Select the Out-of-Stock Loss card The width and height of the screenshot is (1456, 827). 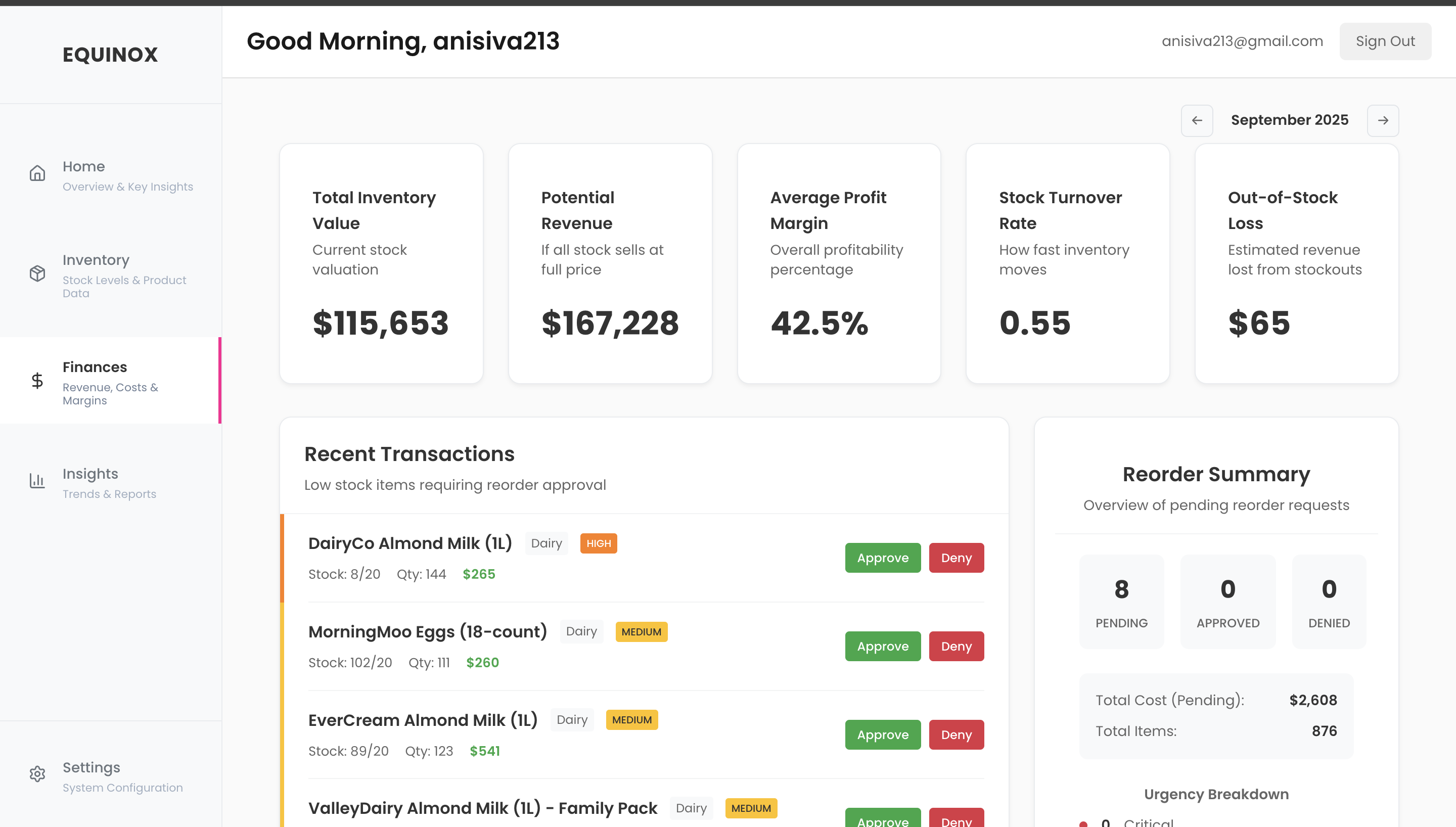click(x=1296, y=263)
